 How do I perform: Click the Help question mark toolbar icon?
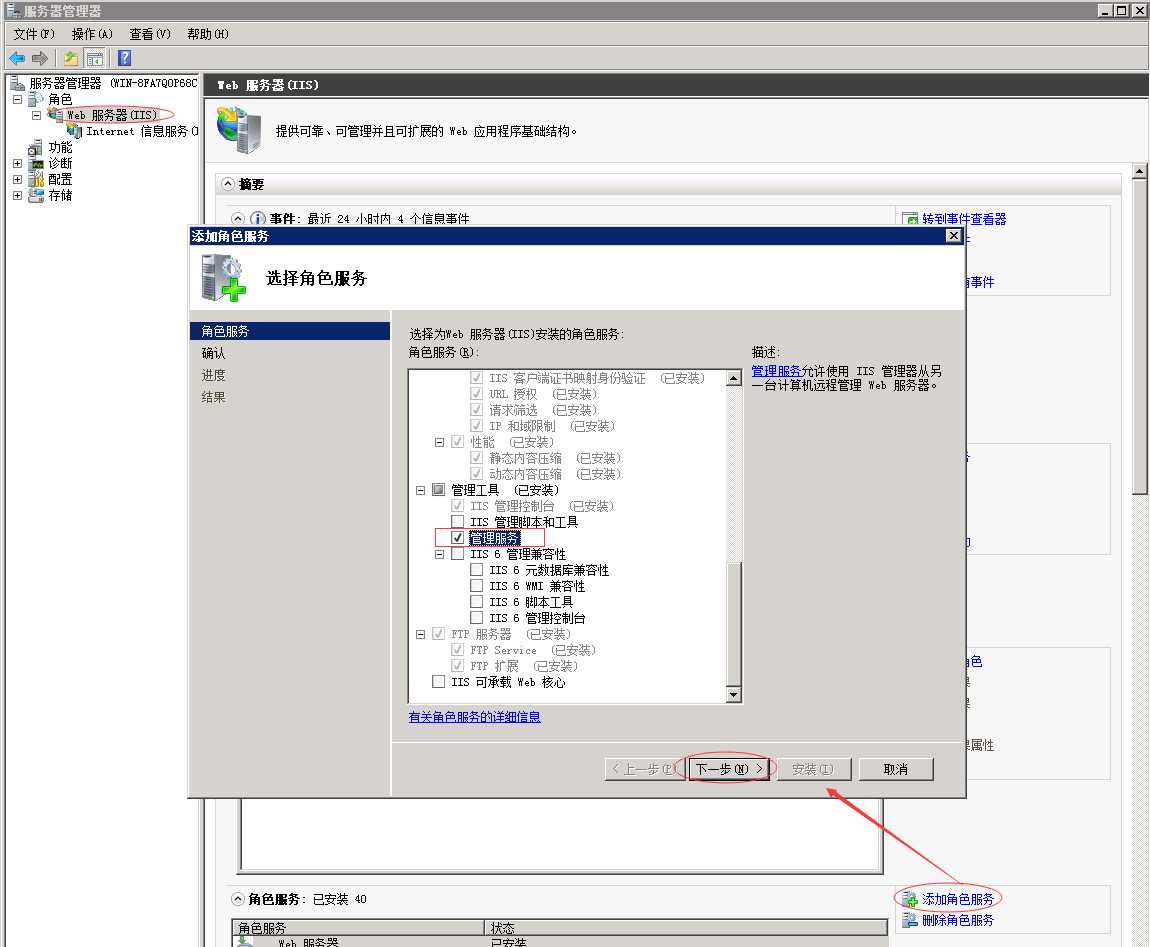point(125,58)
